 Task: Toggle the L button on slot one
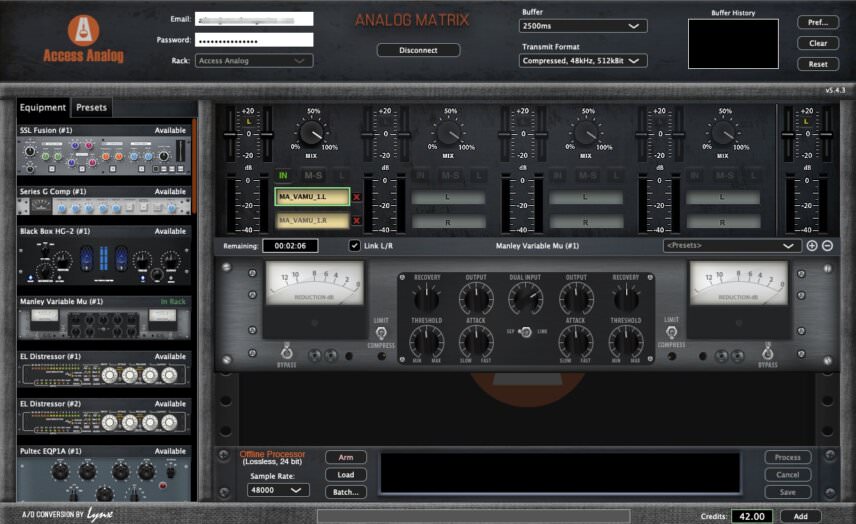pyautogui.click(x=342, y=175)
